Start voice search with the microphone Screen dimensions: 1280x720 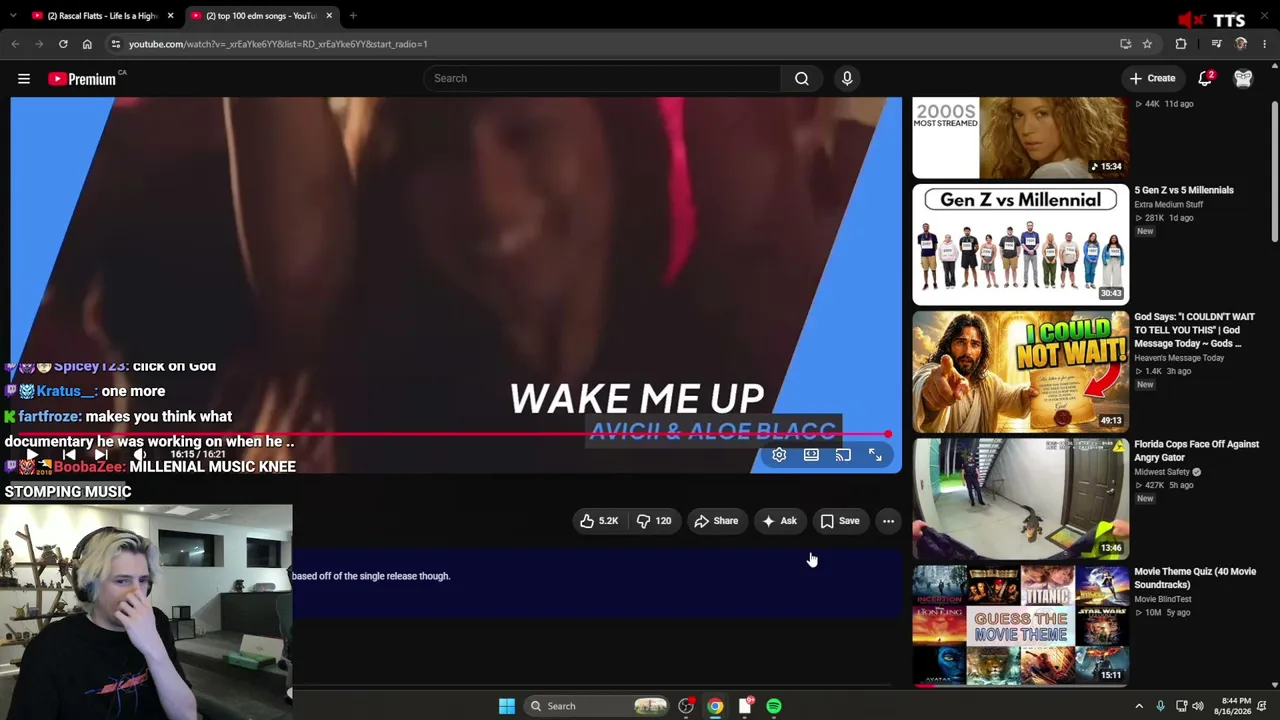coord(847,78)
